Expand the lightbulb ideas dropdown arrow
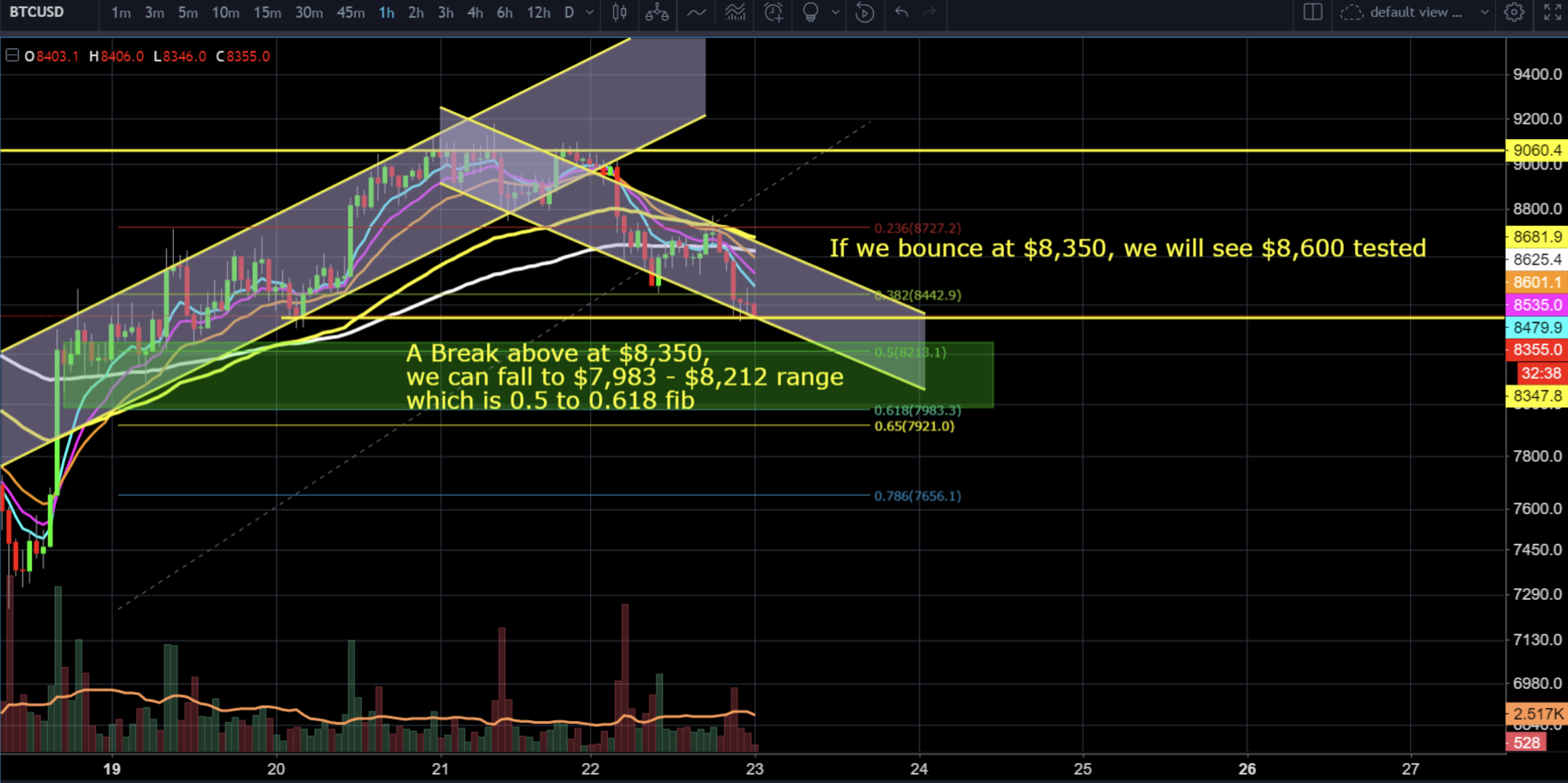This screenshot has height=783, width=1568. [x=835, y=12]
